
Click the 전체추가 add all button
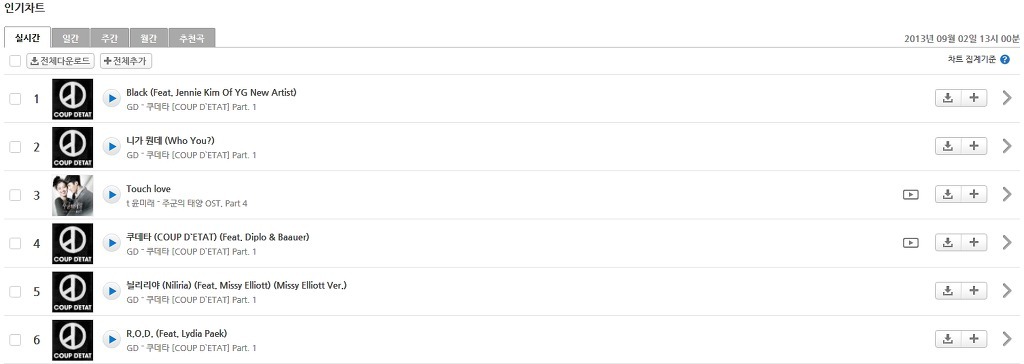(x=126, y=61)
